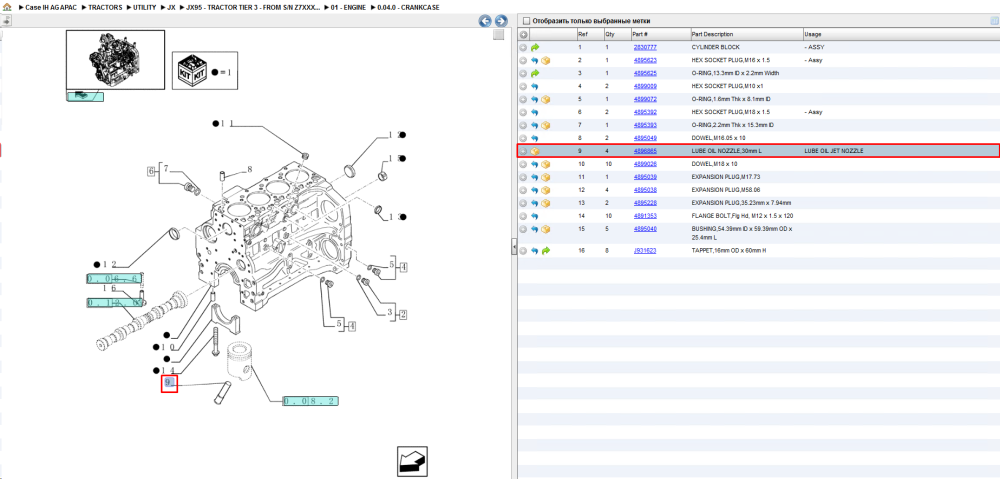Image resolution: width=1000 pixels, height=479 pixels.
Task: Click the green arrow icon in TAPPET row
Action: click(545, 251)
